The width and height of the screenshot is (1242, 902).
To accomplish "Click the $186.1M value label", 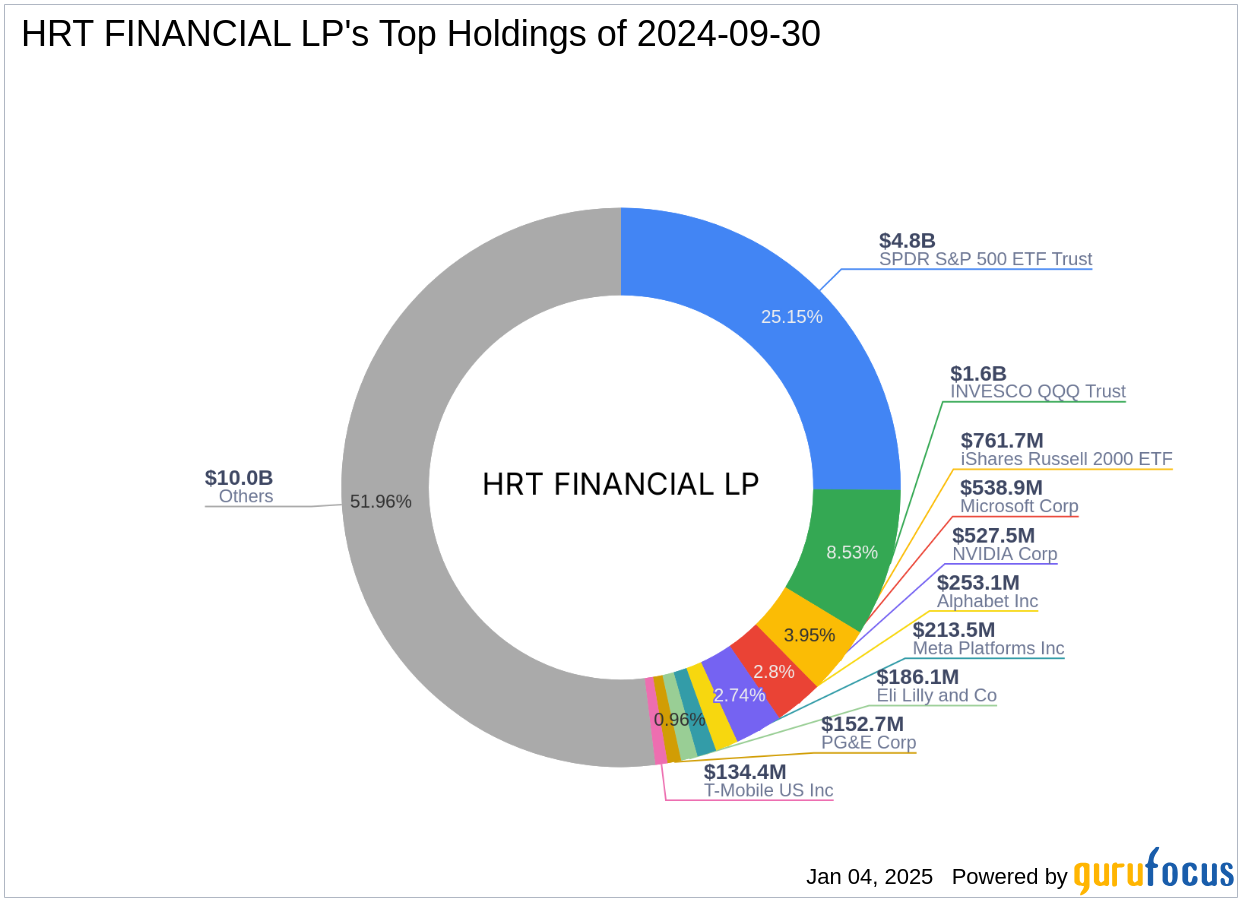I will (x=918, y=677).
